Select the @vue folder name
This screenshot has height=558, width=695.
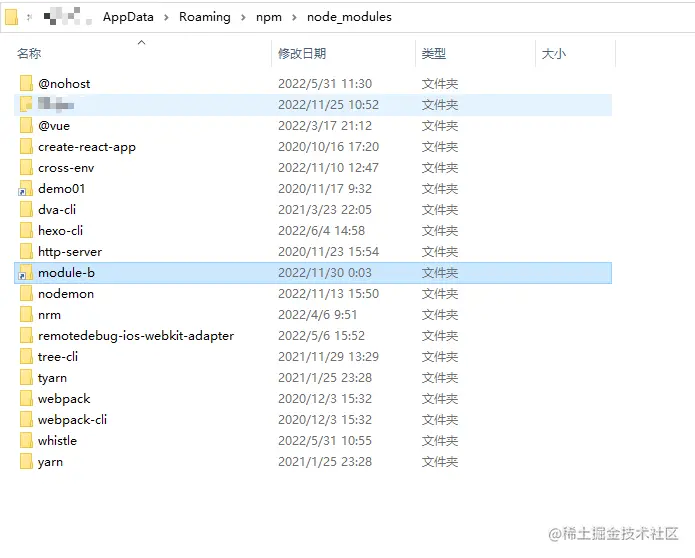point(54,125)
